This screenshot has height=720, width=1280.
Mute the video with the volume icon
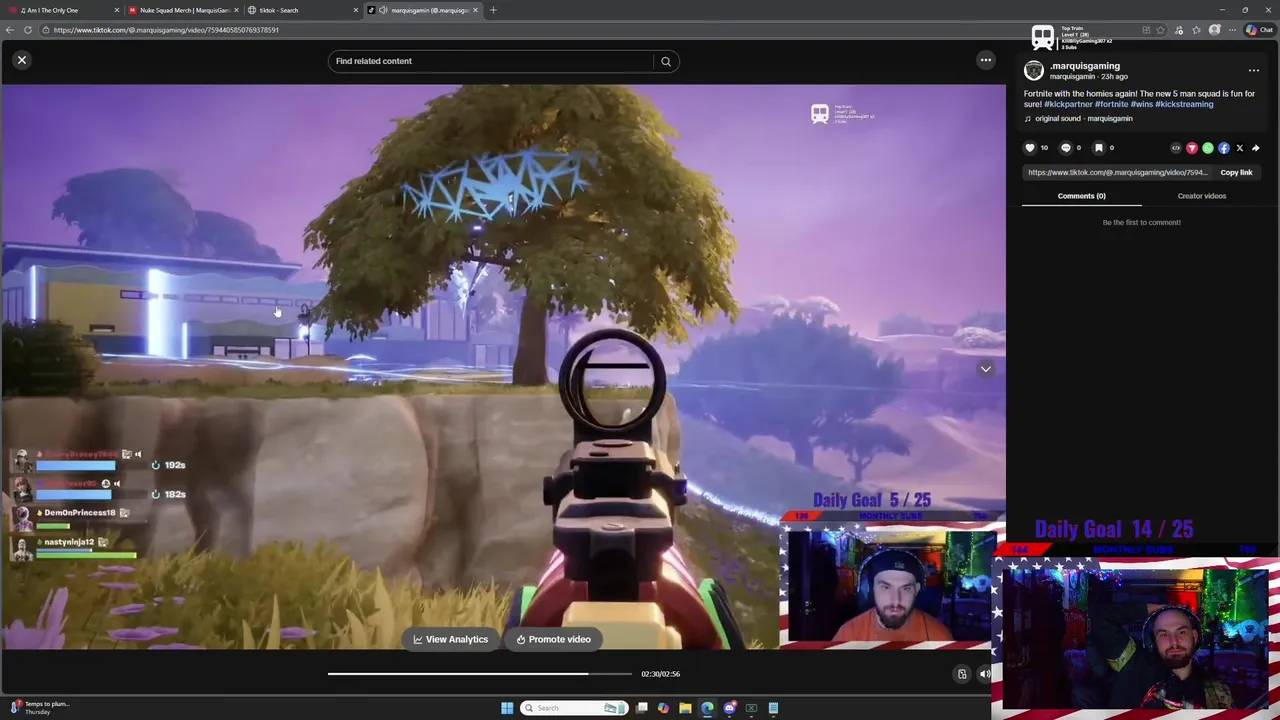(x=985, y=674)
